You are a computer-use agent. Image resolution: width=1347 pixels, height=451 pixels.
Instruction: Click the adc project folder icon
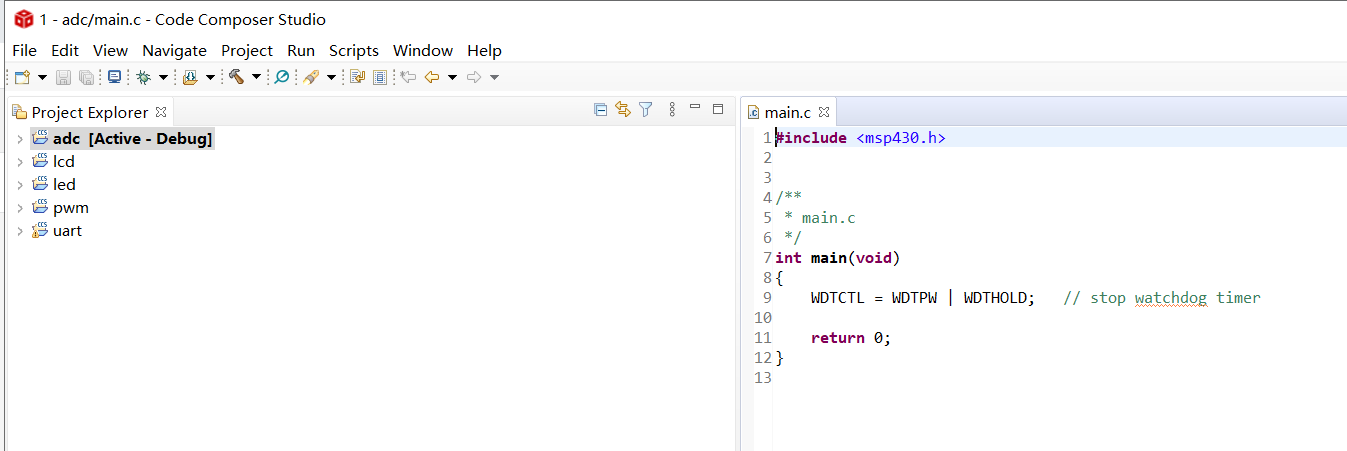pyautogui.click(x=40, y=138)
